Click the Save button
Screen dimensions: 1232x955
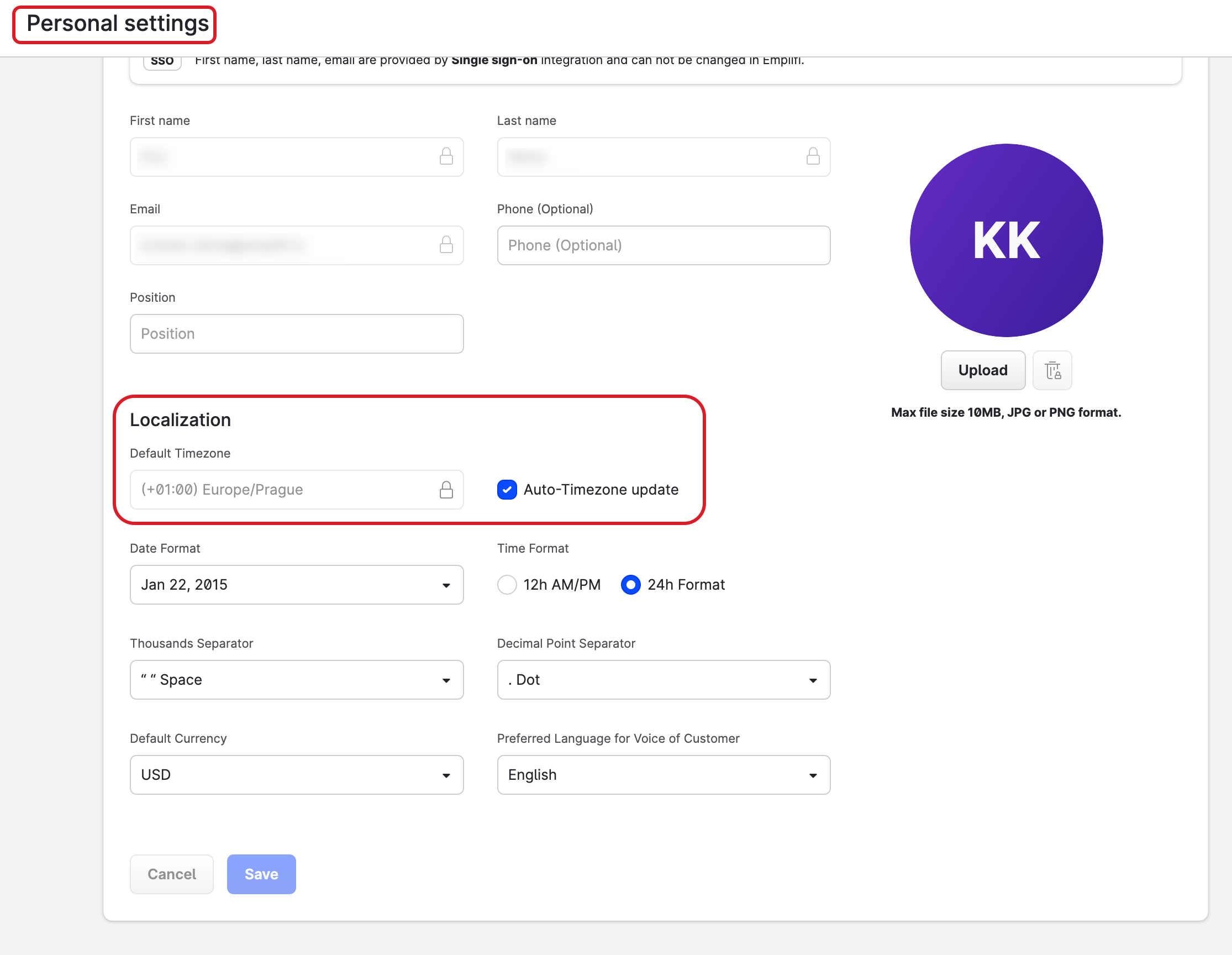[261, 874]
